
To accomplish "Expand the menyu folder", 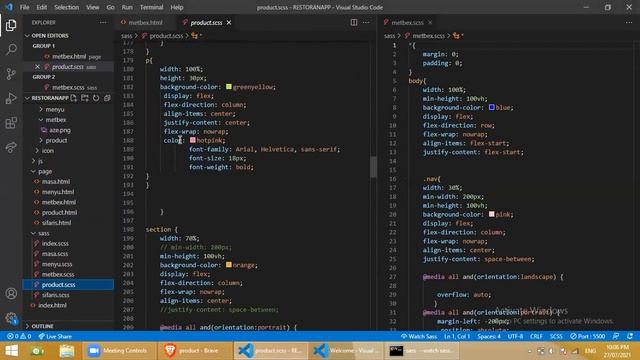I will click(55, 109).
